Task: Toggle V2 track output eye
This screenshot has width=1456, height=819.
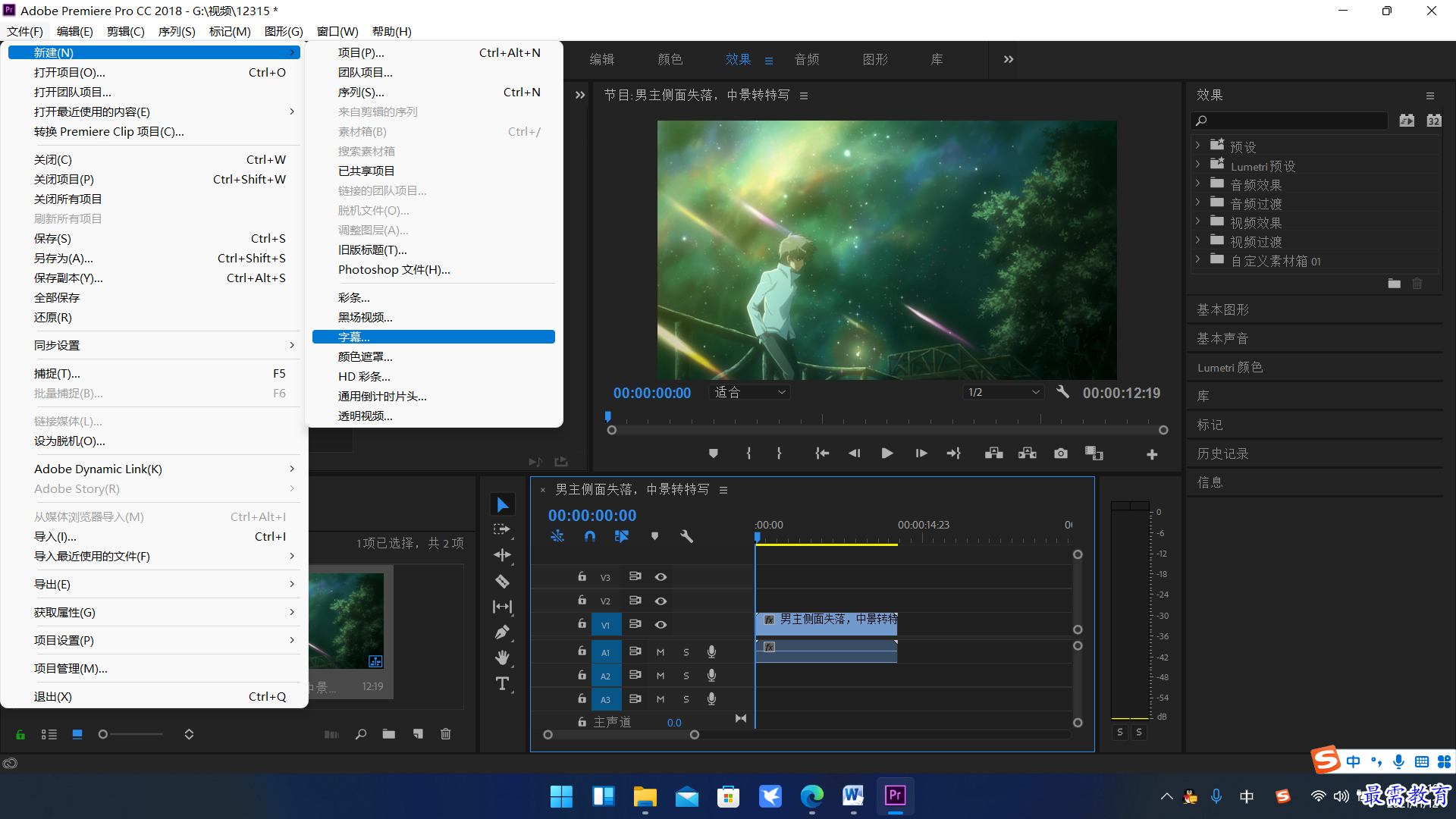Action: [661, 601]
